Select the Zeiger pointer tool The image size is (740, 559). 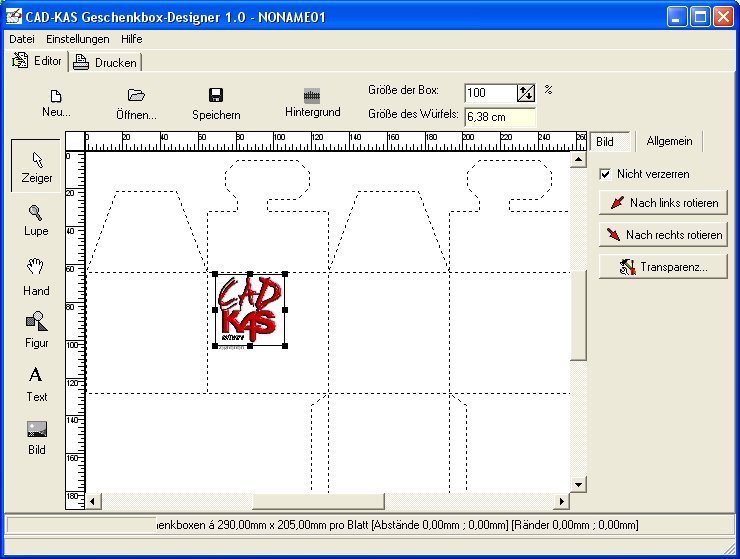(37, 166)
